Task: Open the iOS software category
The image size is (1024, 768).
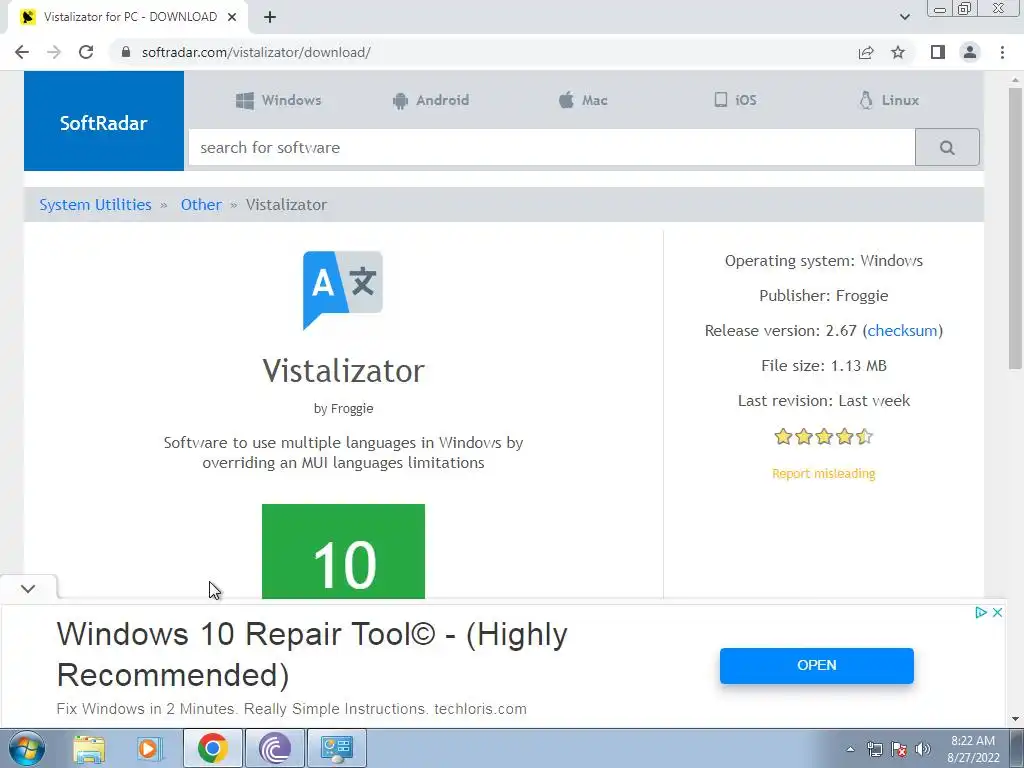Action: pos(735,100)
